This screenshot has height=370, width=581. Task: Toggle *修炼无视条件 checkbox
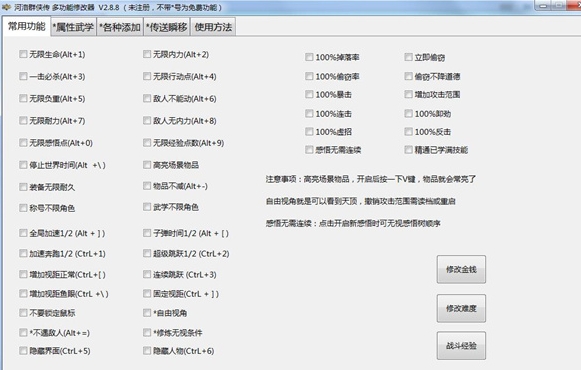tap(147, 333)
